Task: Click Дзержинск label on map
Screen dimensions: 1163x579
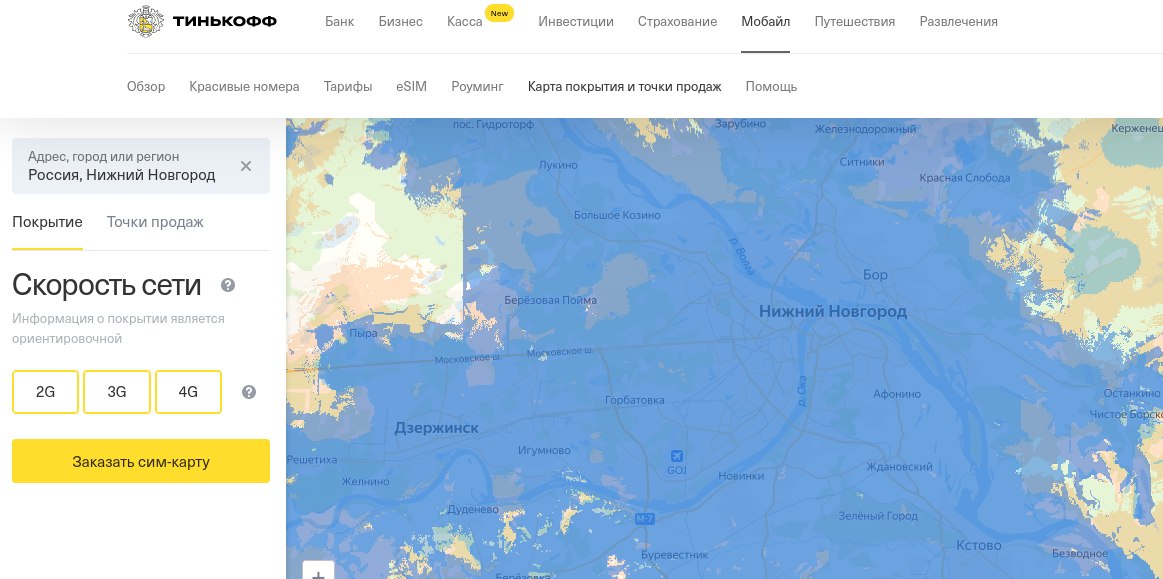Action: (x=437, y=428)
